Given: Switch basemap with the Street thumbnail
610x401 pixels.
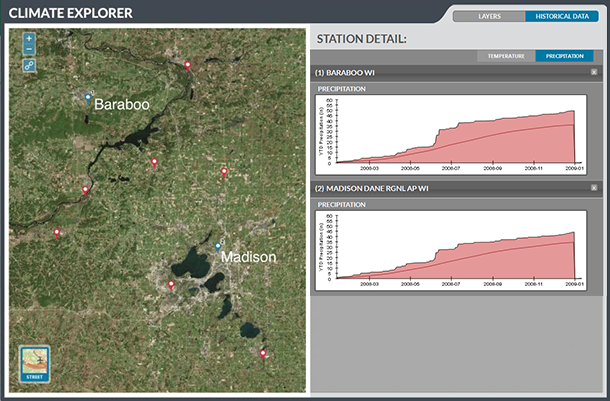Looking at the screenshot, I should point(35,364).
